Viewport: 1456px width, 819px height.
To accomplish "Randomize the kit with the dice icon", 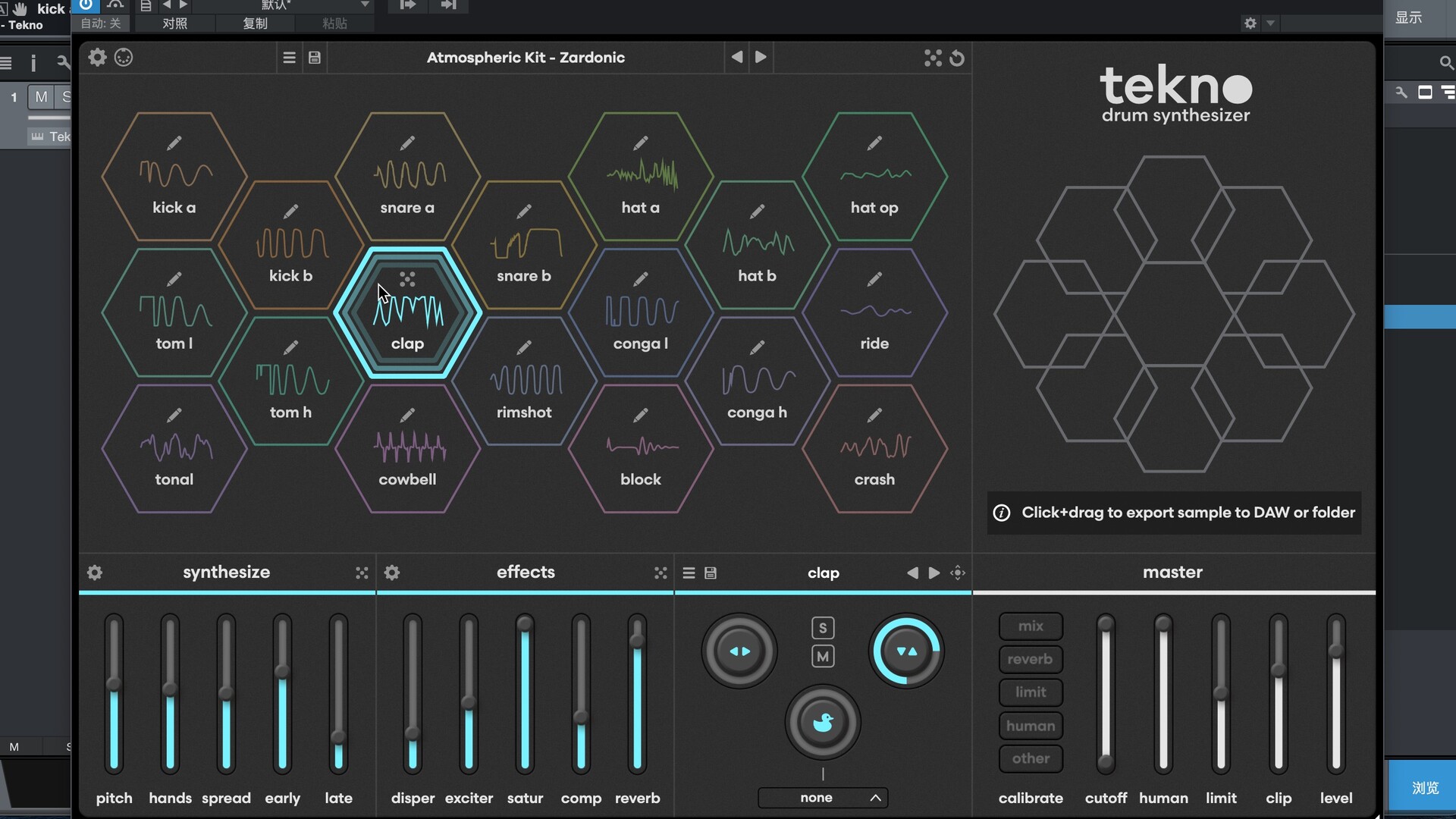I will click(933, 58).
